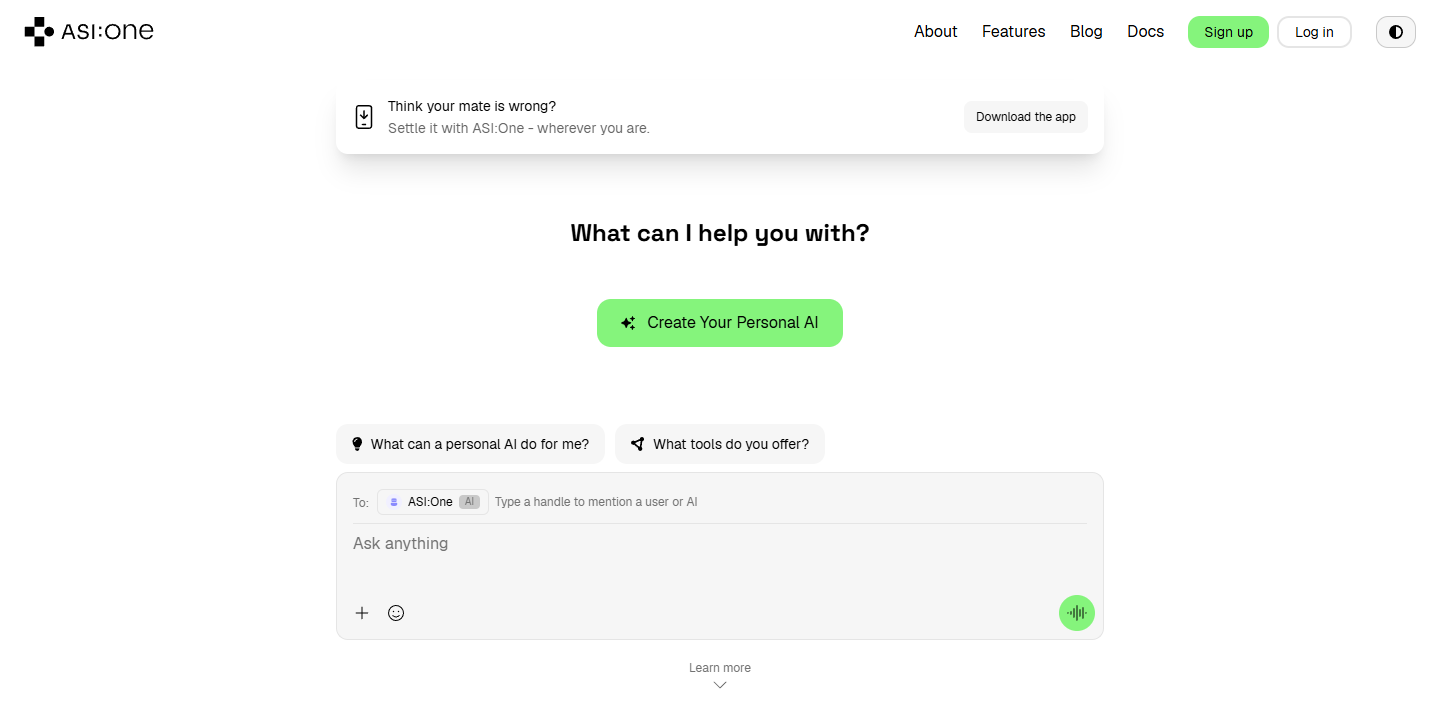
Task: Click the lightbulb icon in suggestion chip
Action: tap(357, 444)
